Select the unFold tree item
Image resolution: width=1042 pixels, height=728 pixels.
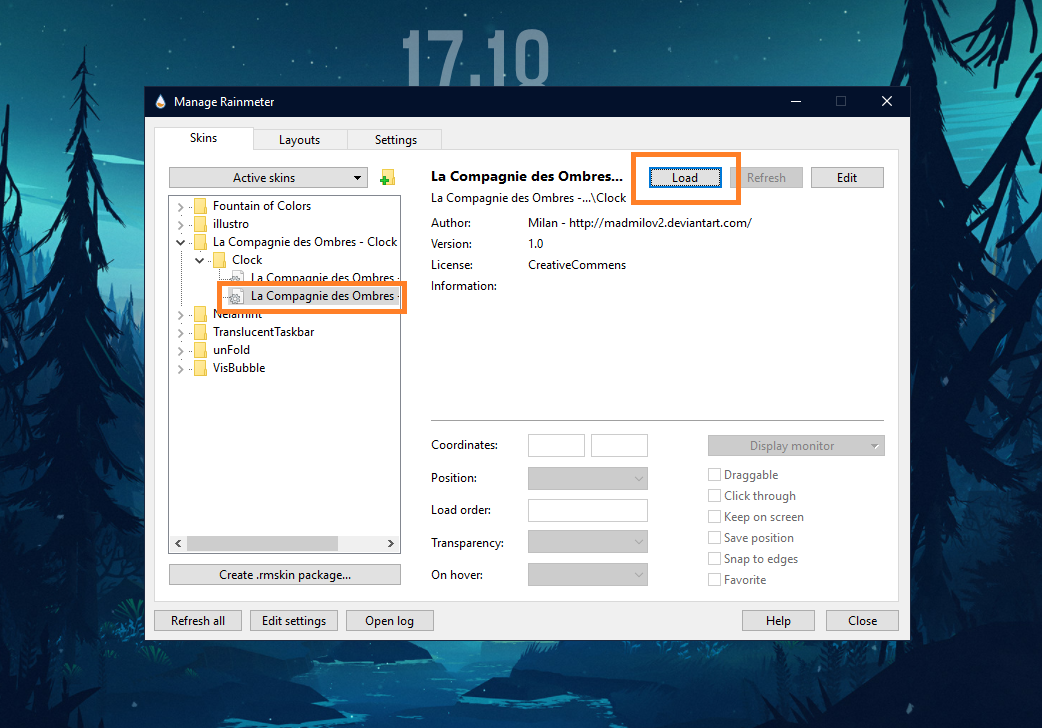pyautogui.click(x=231, y=350)
